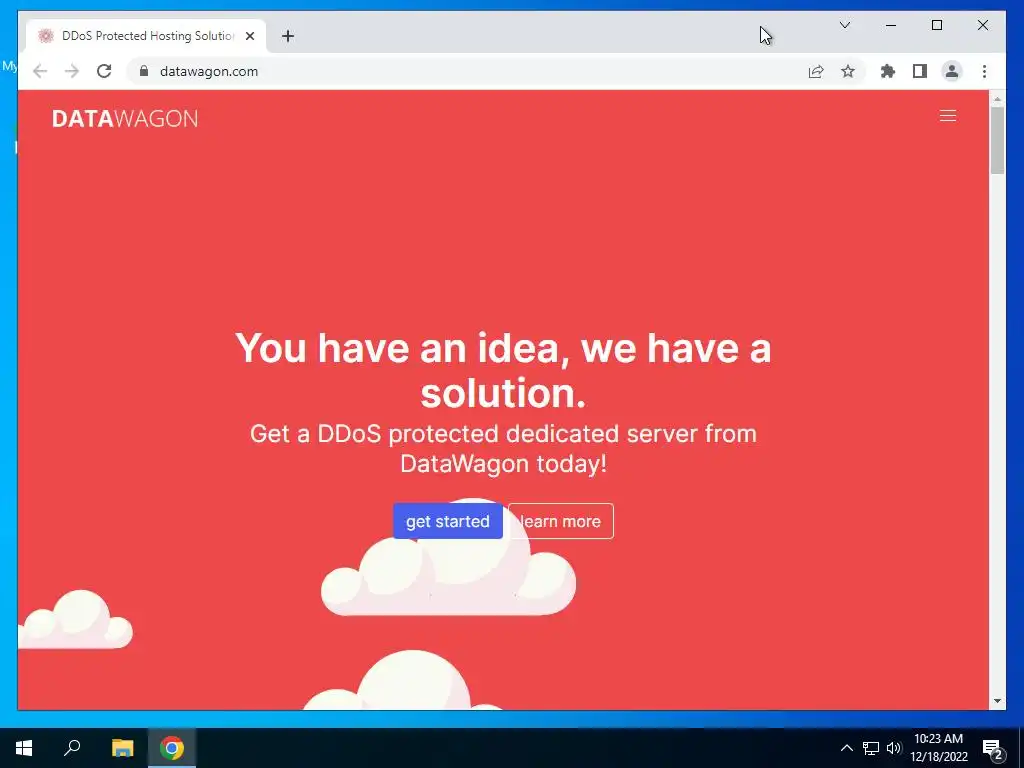Open the clock showing 10:23 AM
1024x768 pixels.
pyautogui.click(x=938, y=748)
